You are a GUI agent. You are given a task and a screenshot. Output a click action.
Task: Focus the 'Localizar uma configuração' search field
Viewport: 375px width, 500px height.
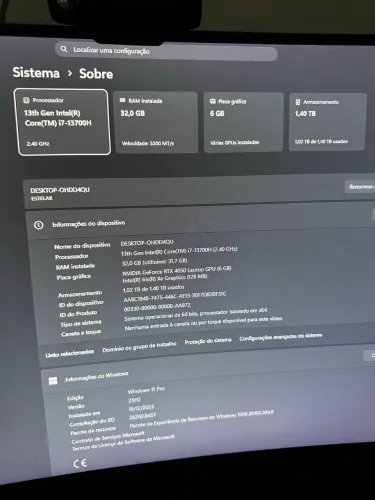pyautogui.click(x=166, y=52)
